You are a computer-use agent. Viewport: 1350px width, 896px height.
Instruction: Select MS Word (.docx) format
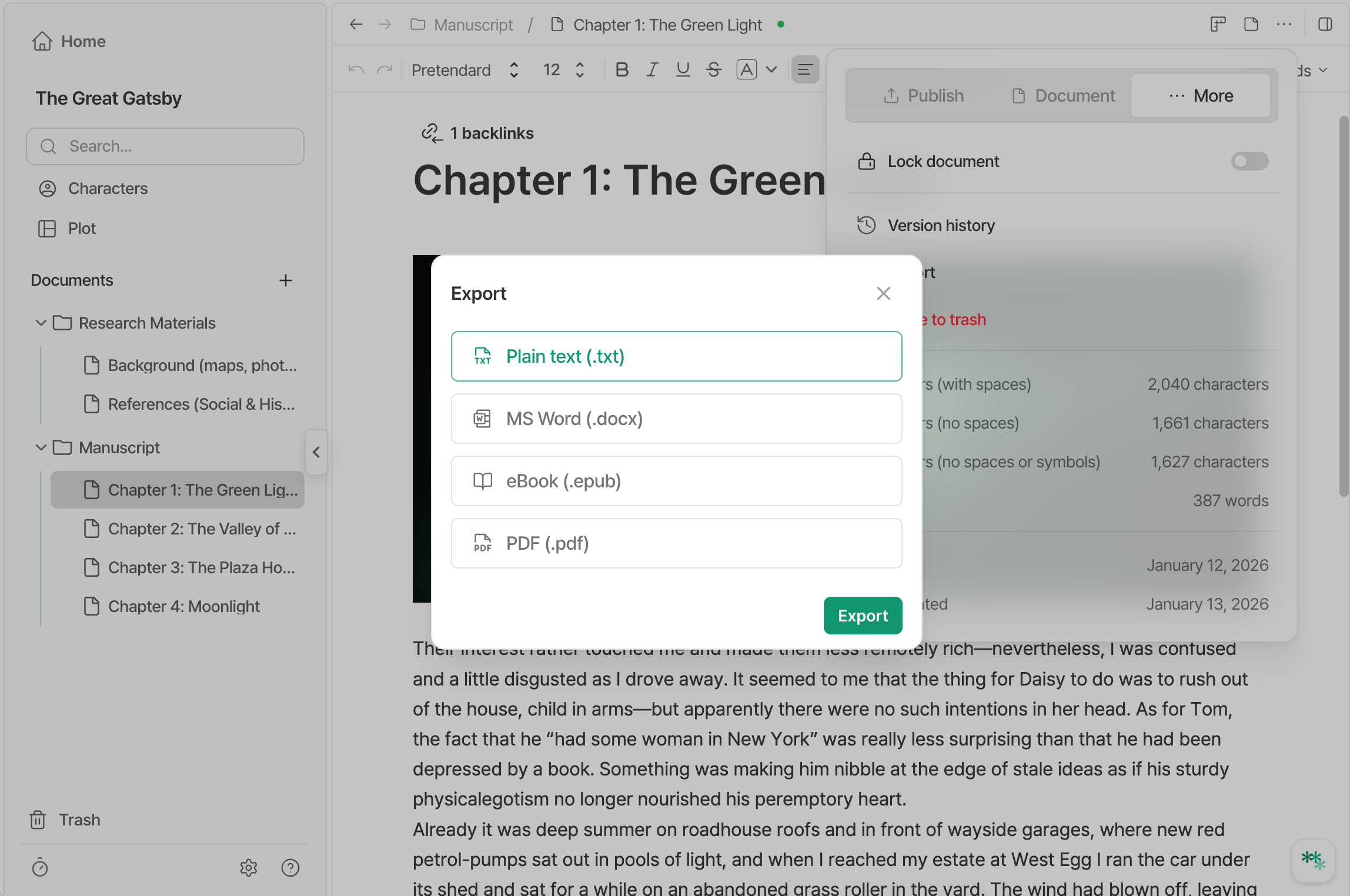676,419
